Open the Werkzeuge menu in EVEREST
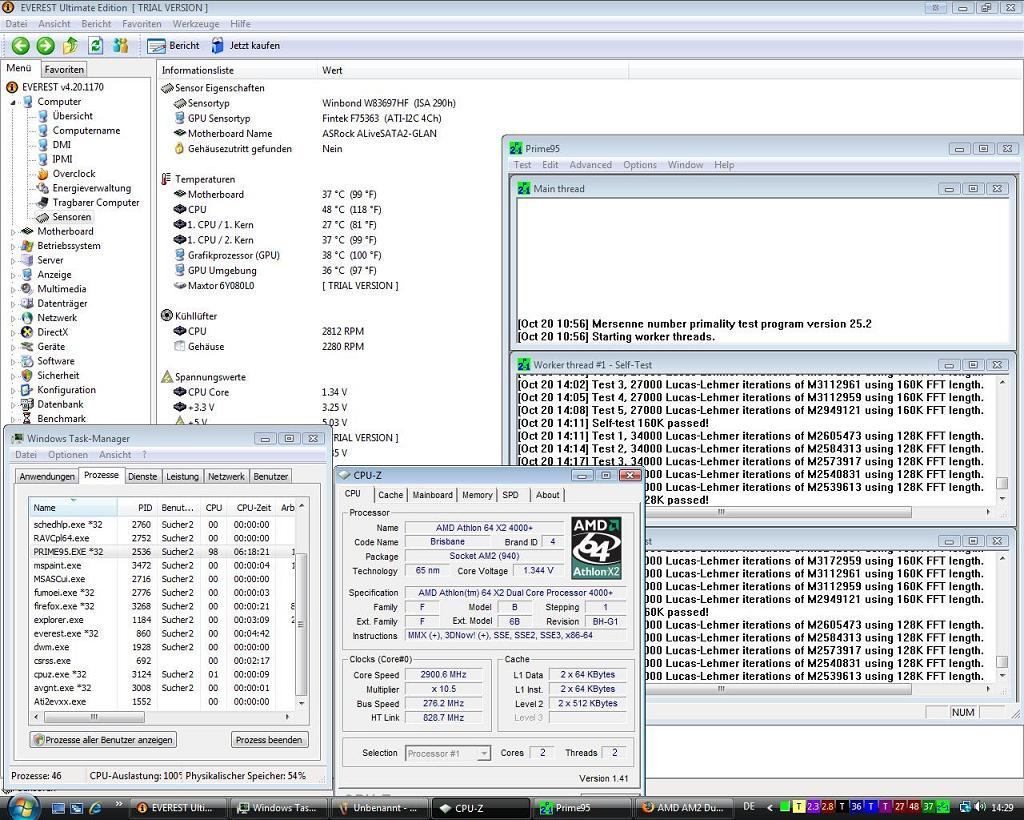Viewport: 1024px width, 820px height. click(x=196, y=24)
